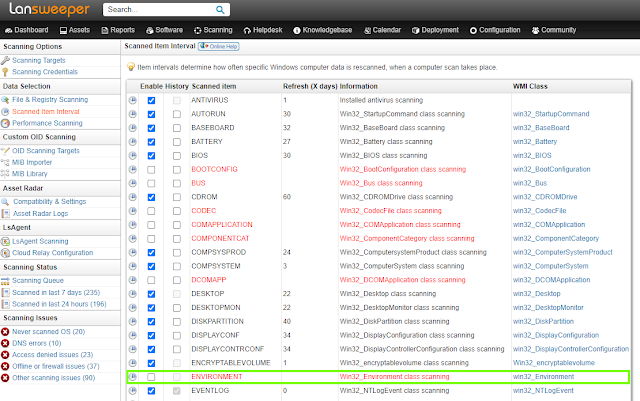Click in the Search input field

click(x=159, y=10)
